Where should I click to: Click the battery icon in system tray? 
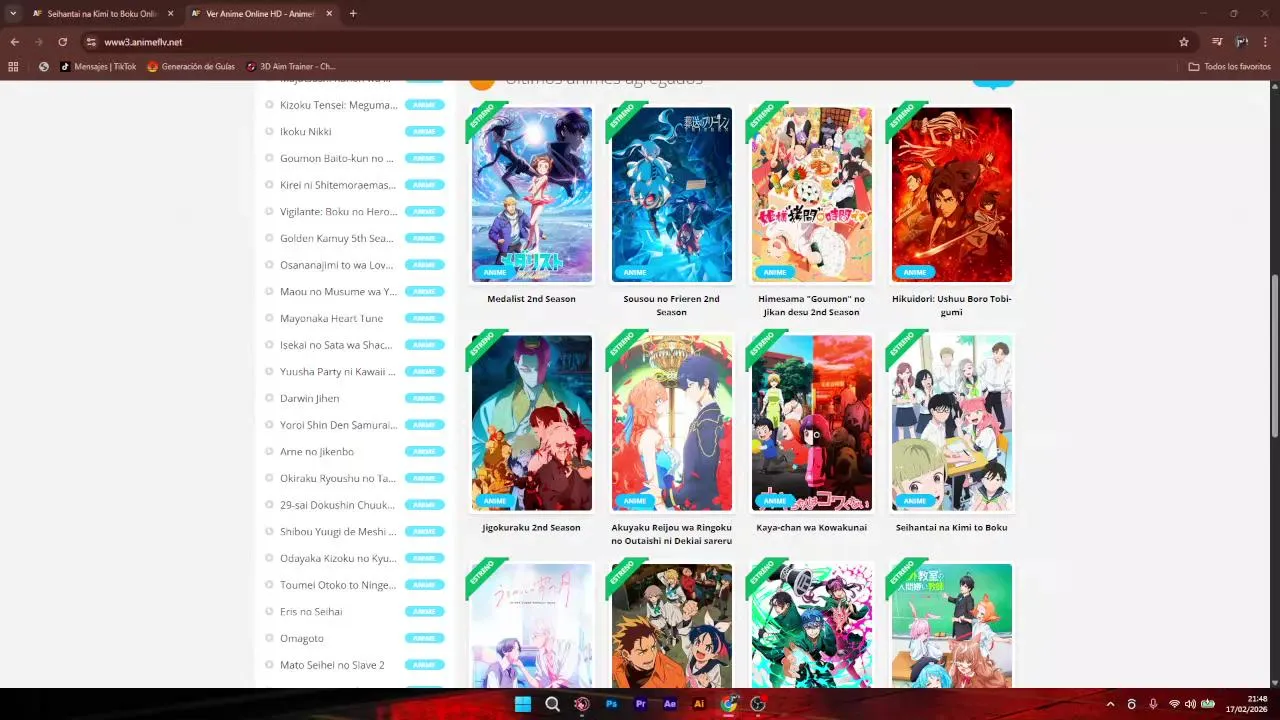pos(1208,704)
